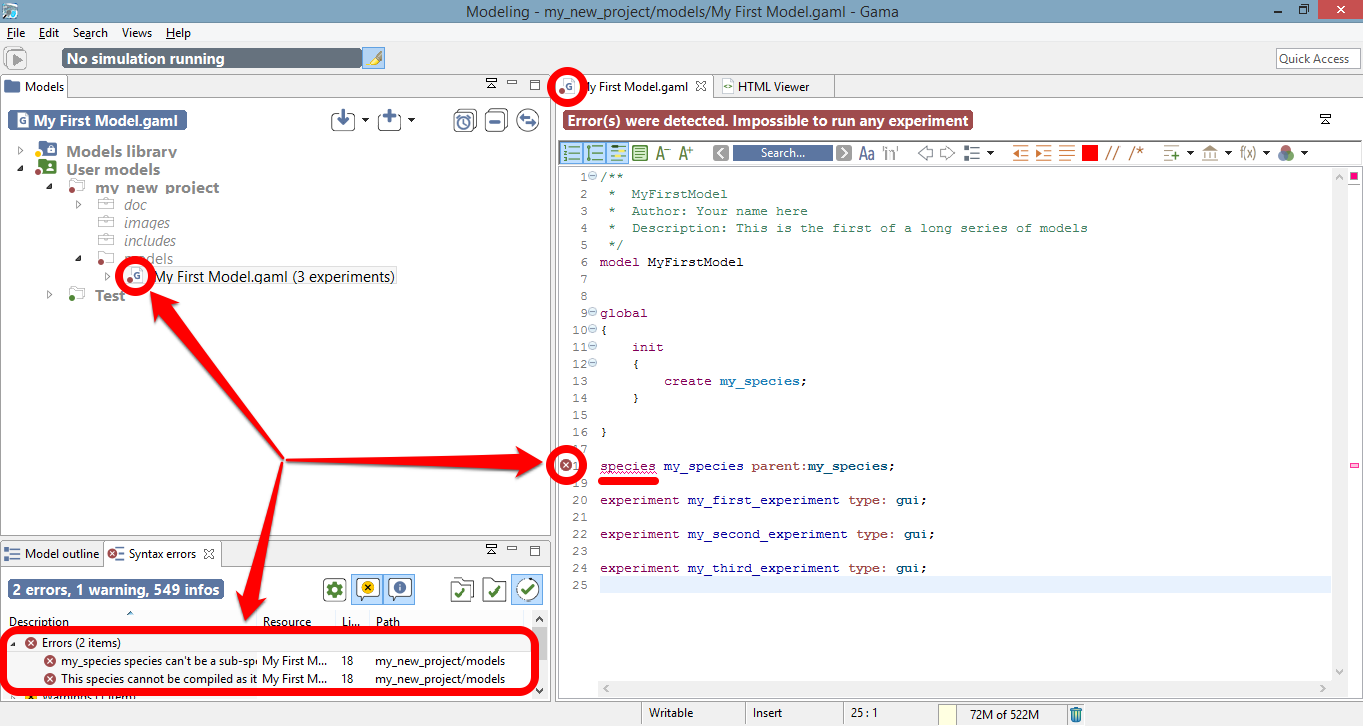Go to next search result arrow
The image size is (1363, 726).
tap(844, 153)
